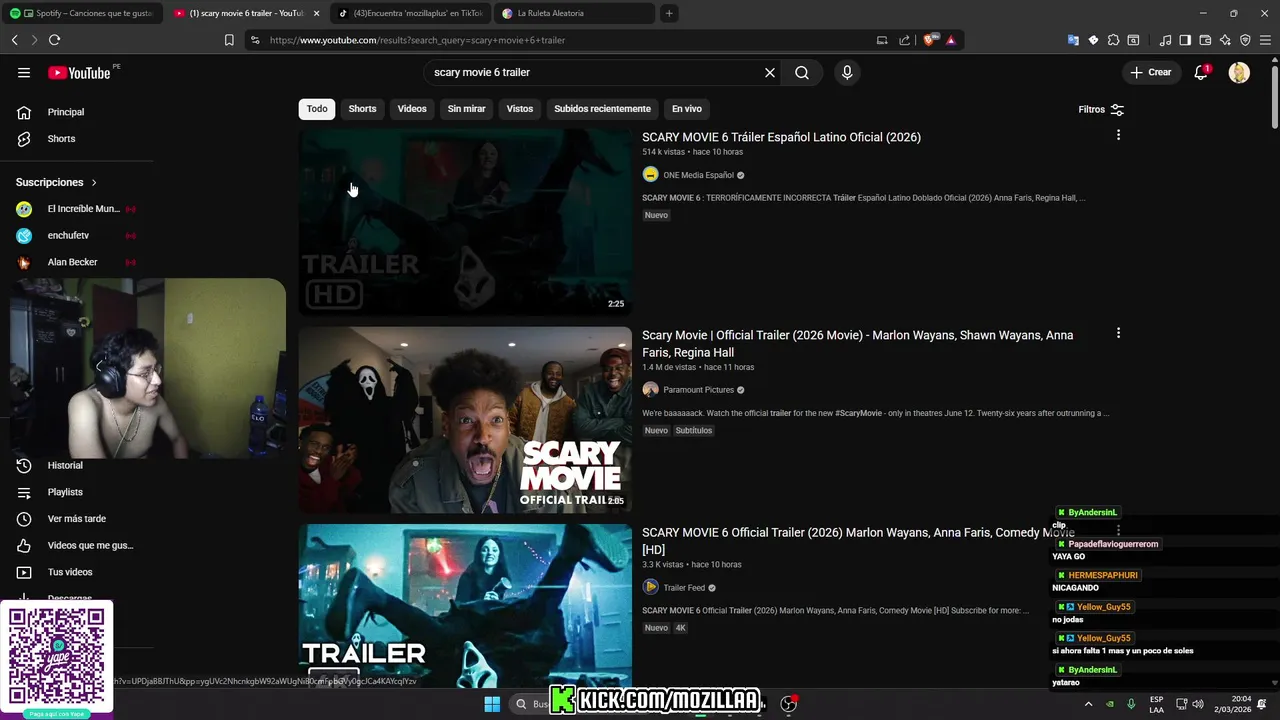Select the Subidos recientemente chip
This screenshot has width=1280, height=720.
pos(602,109)
